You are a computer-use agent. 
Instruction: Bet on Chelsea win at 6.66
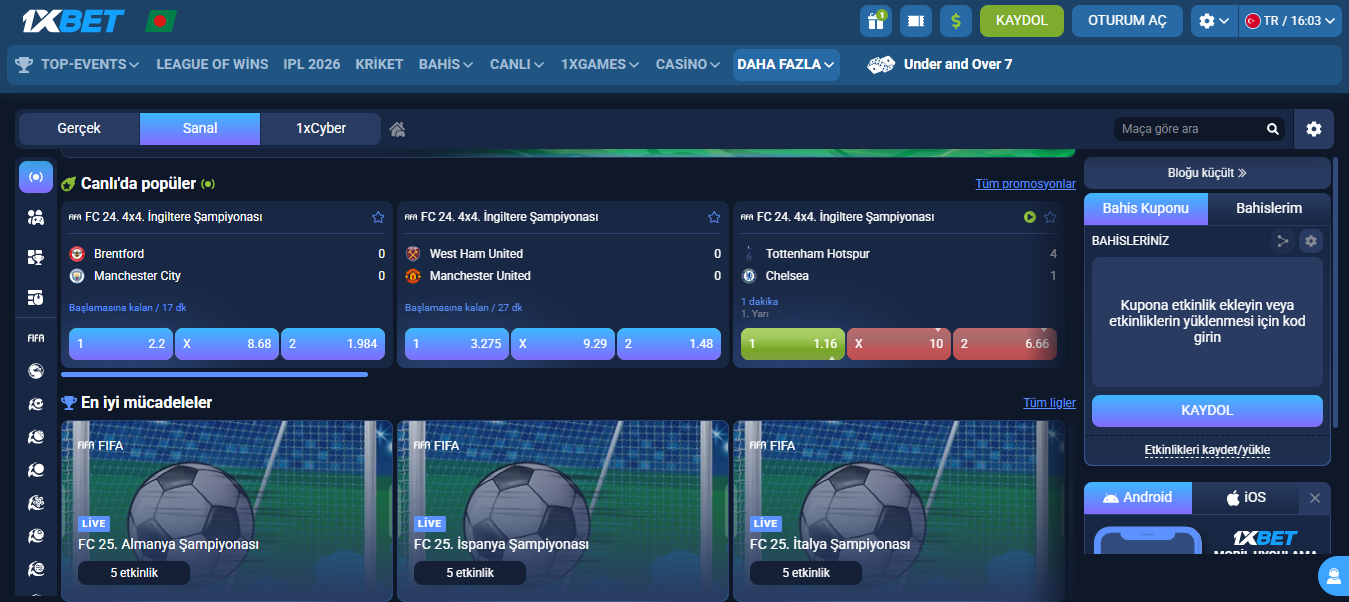(1005, 344)
